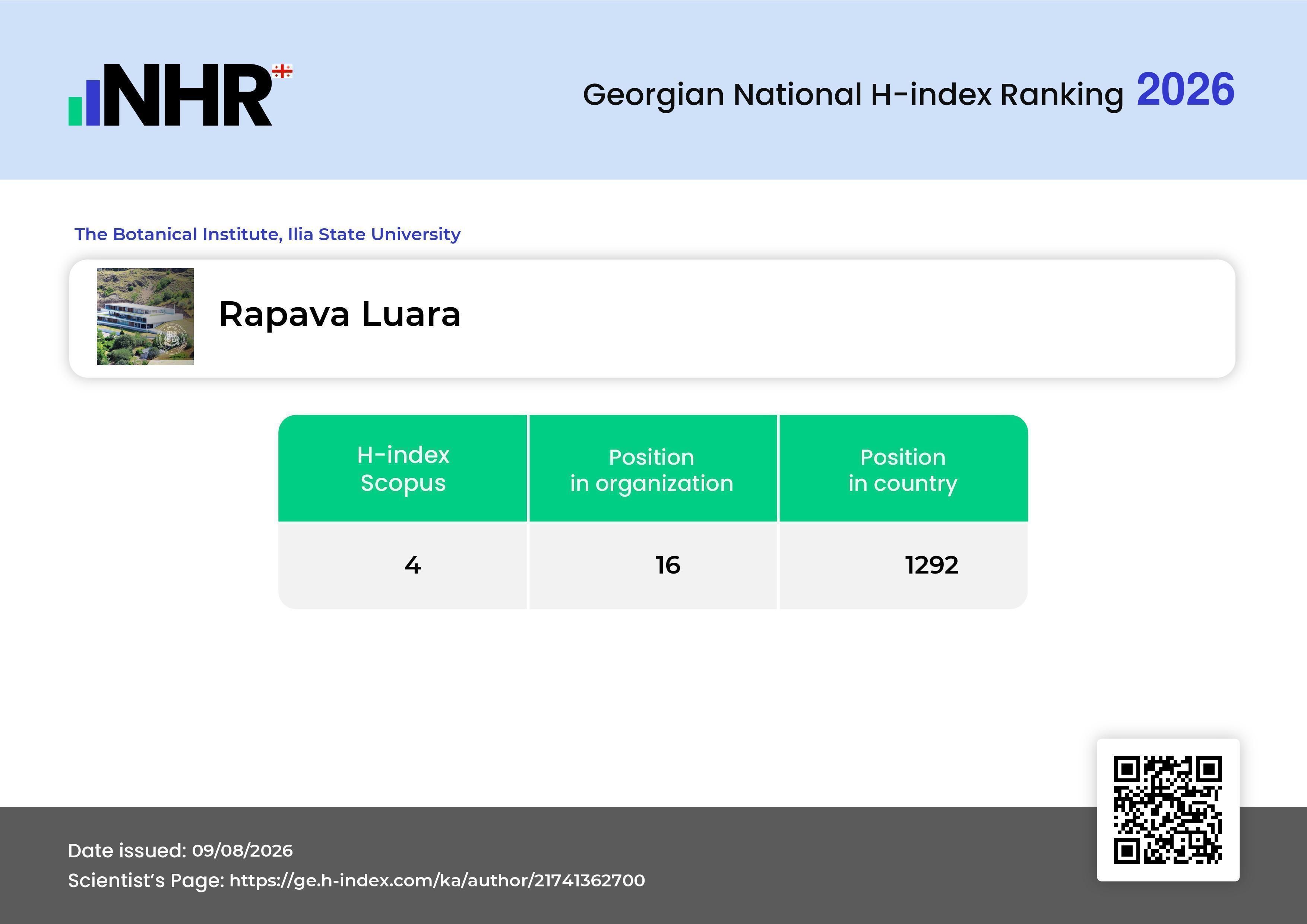Click the Position in country header
Screen dimensions: 1307x924
pos(903,468)
